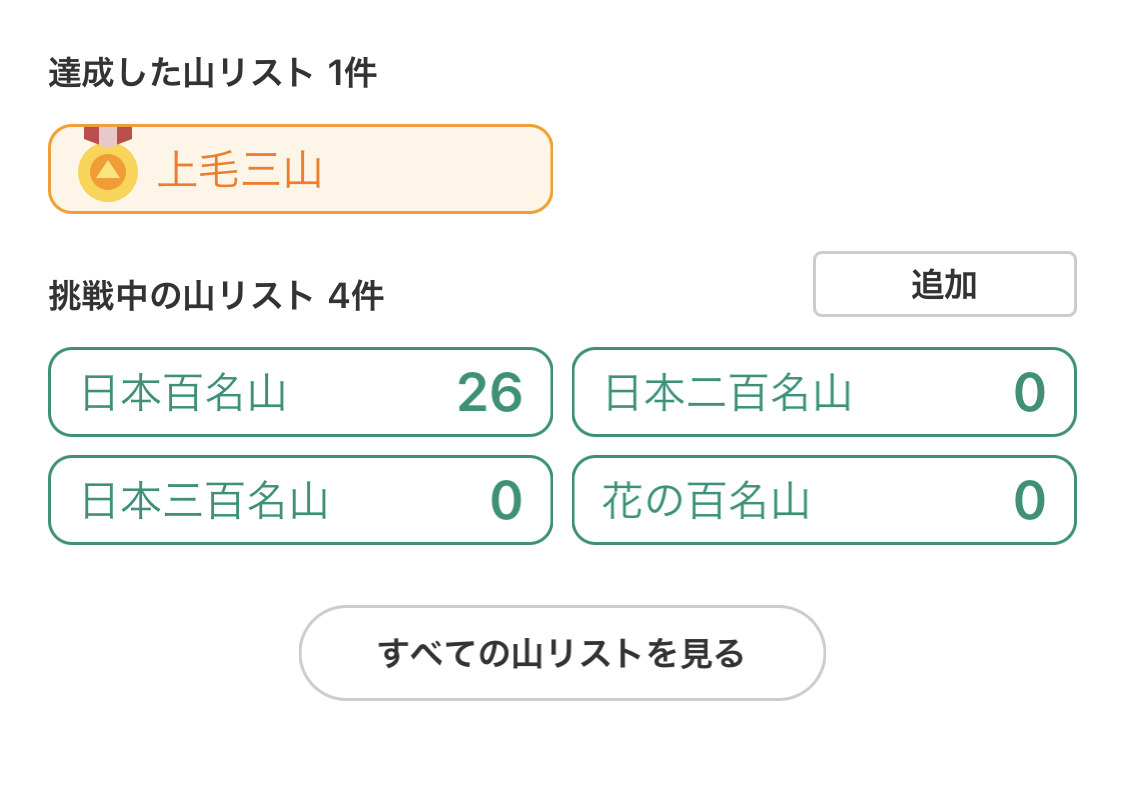
Task: Click the 26 count on 日本百名山 card
Action: (490, 392)
